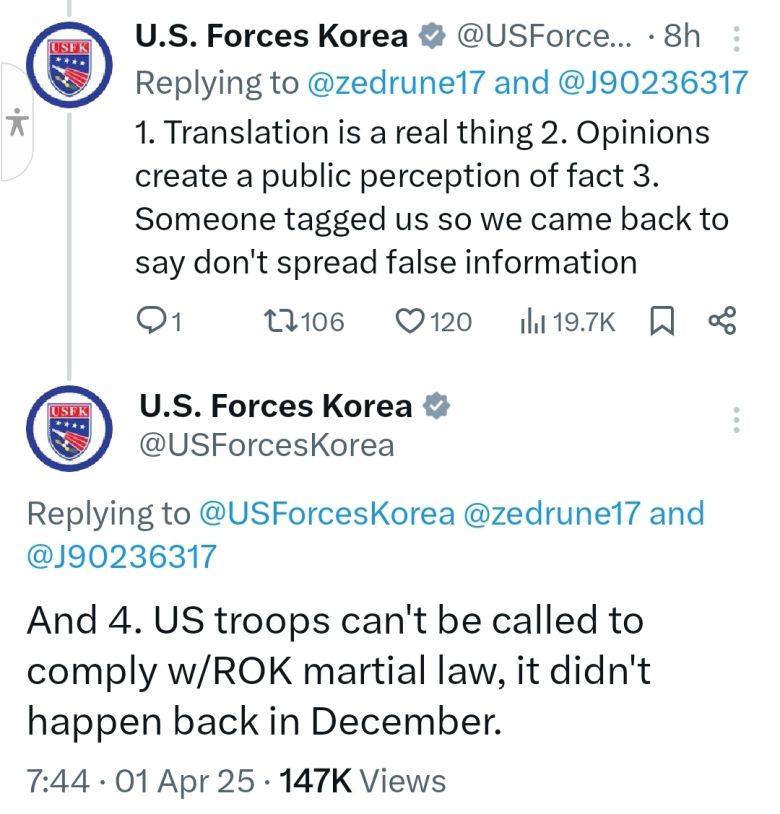Open more options on first tweet
The height and width of the screenshot is (814, 780).
[x=737, y=38]
